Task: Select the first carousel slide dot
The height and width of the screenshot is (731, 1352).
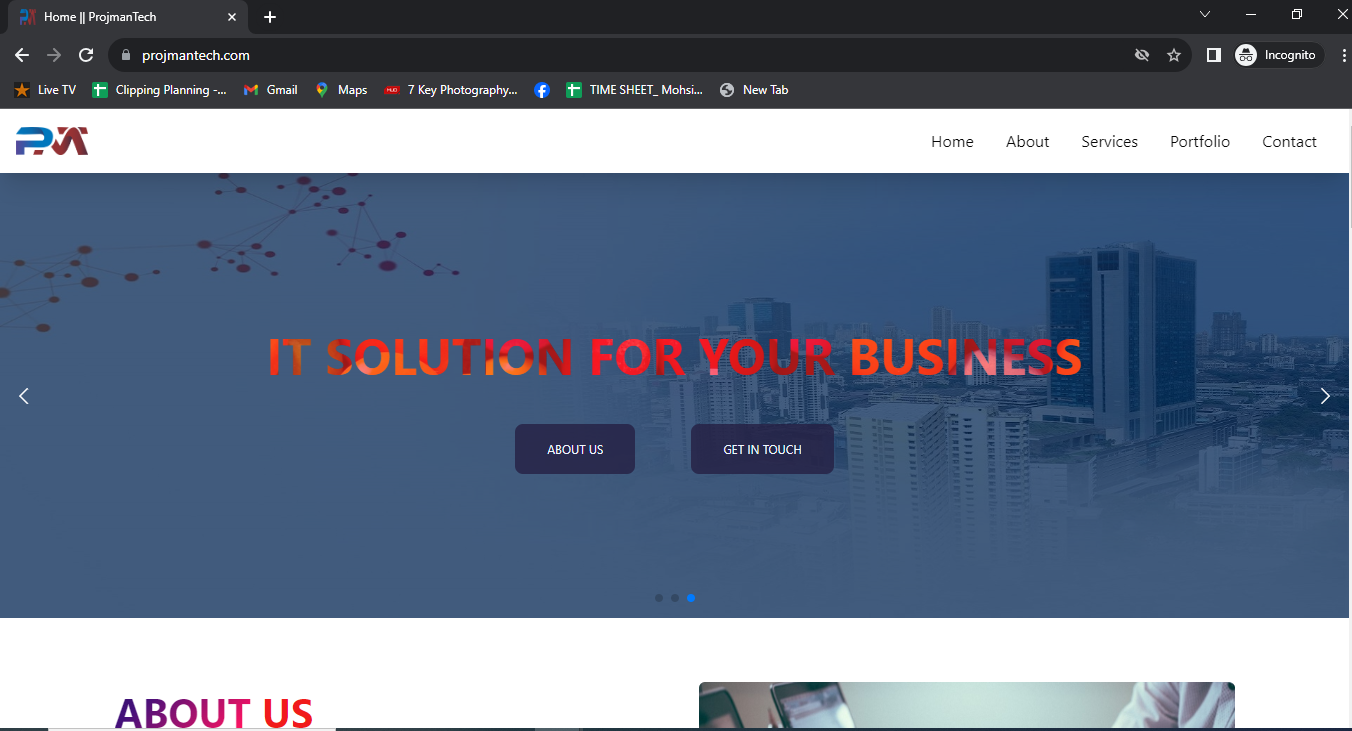Action: [x=659, y=598]
